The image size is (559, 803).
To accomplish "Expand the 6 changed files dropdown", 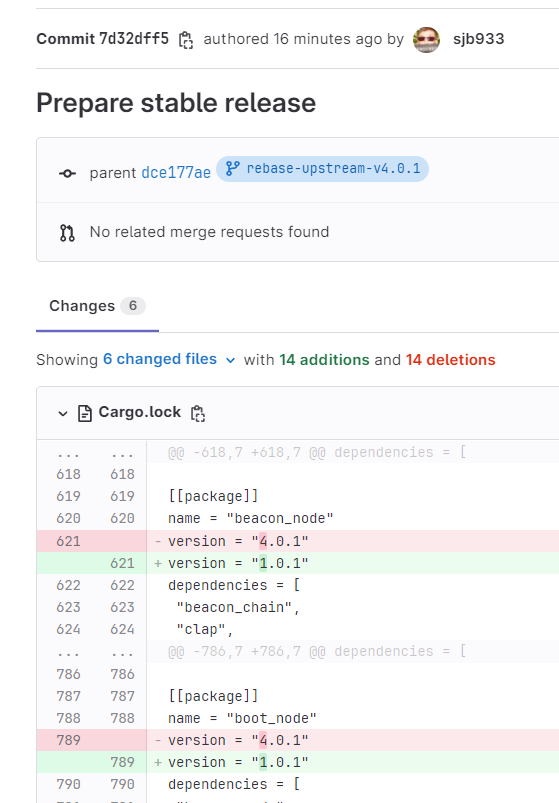I will coord(169,359).
